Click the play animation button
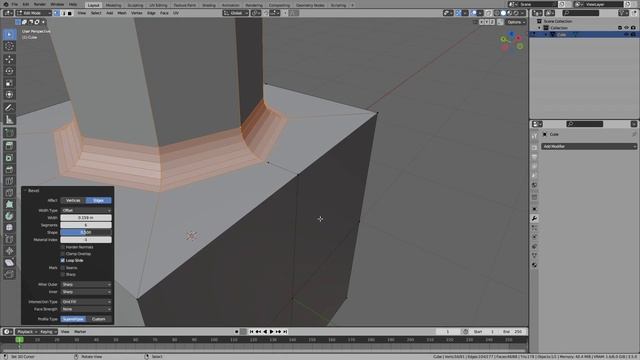 pyautogui.click(x=271, y=332)
